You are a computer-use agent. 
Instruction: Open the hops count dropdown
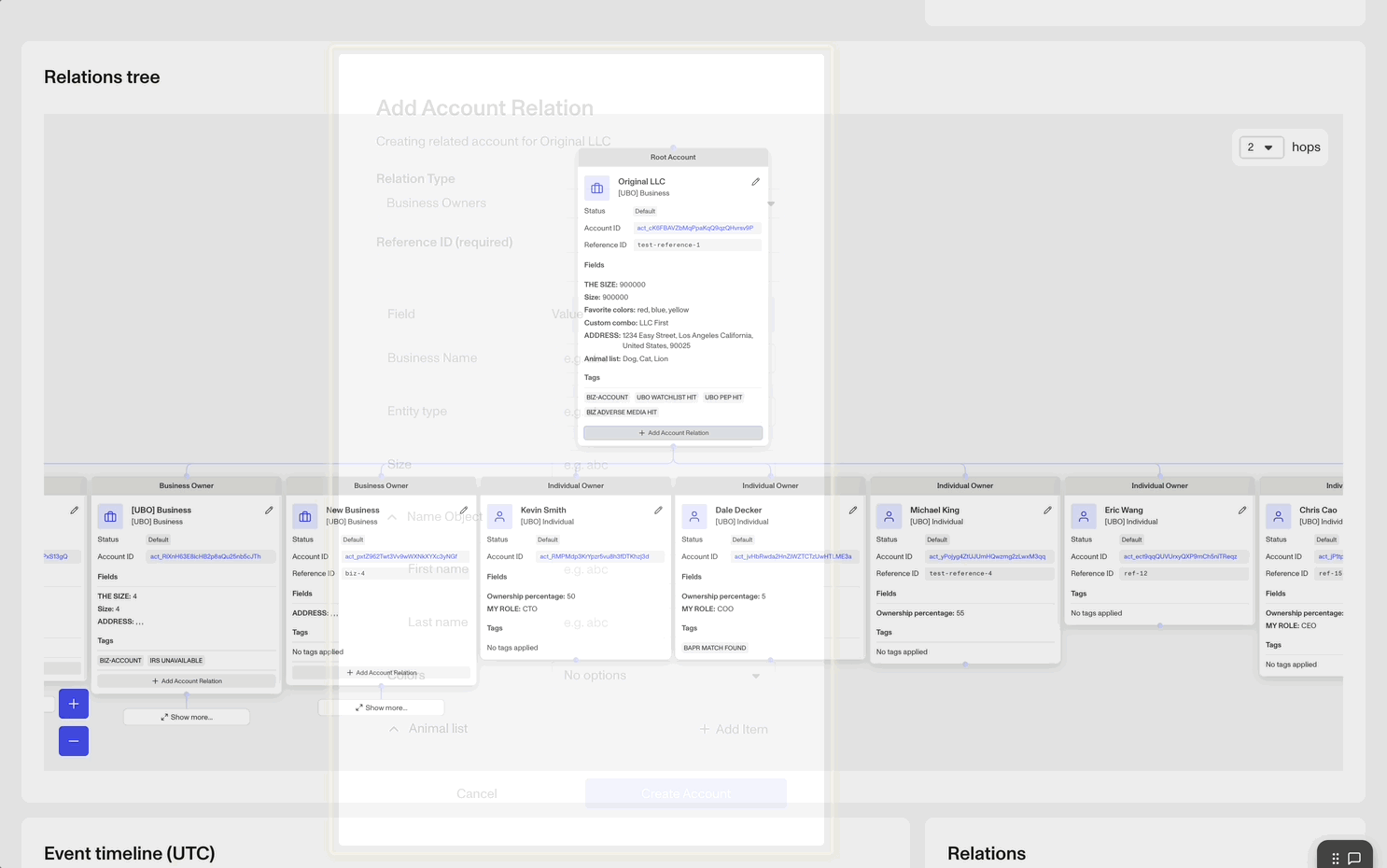pyautogui.click(x=1261, y=147)
